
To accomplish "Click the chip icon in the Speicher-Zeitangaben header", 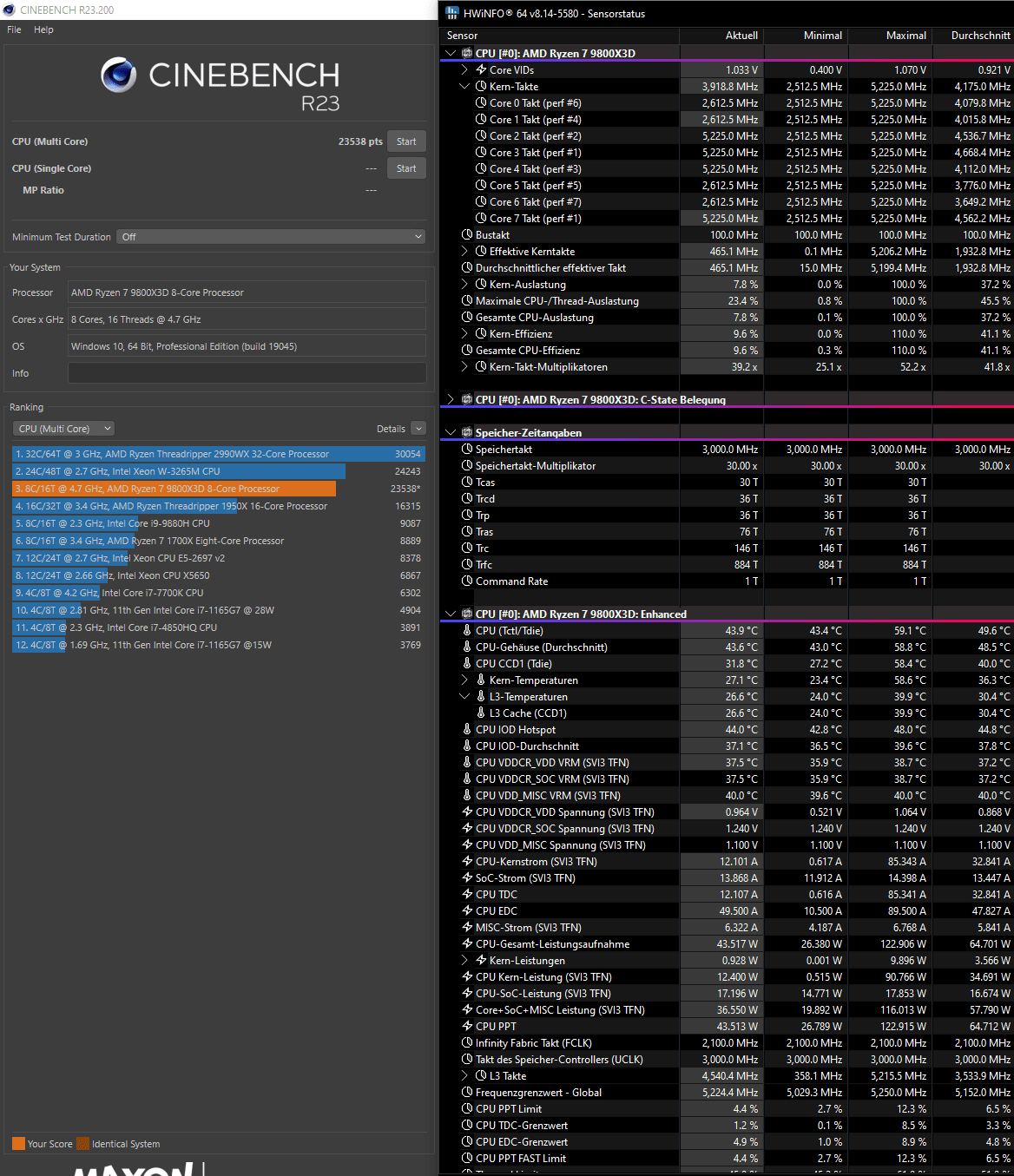I will [467, 432].
